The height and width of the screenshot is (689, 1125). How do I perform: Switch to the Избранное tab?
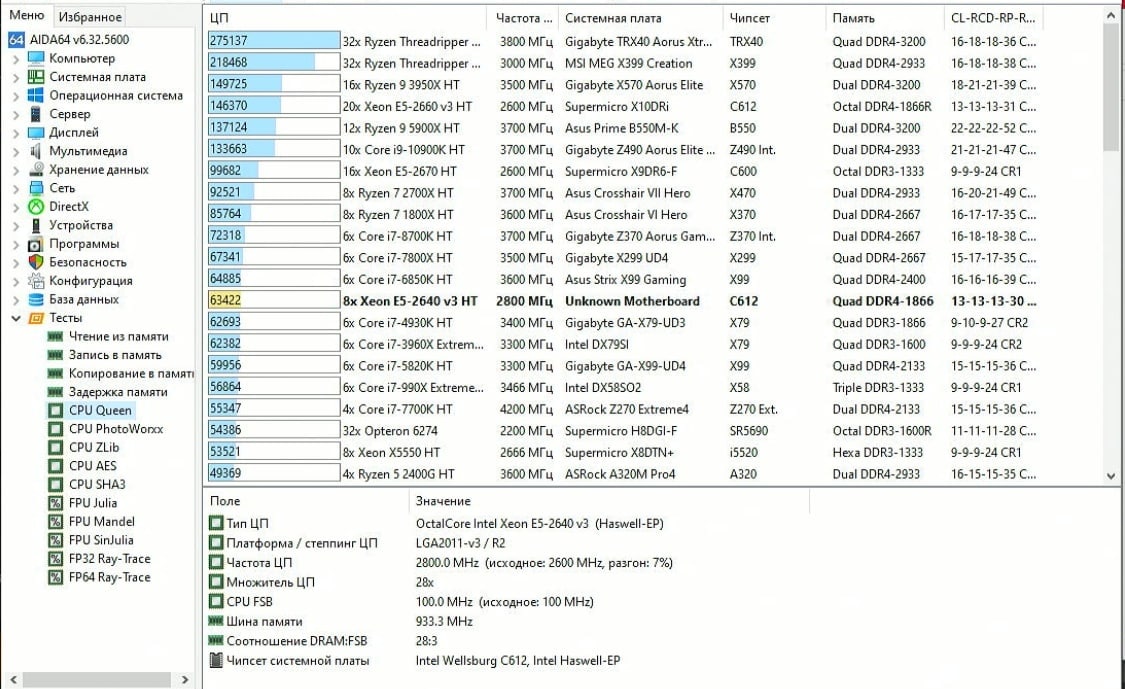point(90,17)
